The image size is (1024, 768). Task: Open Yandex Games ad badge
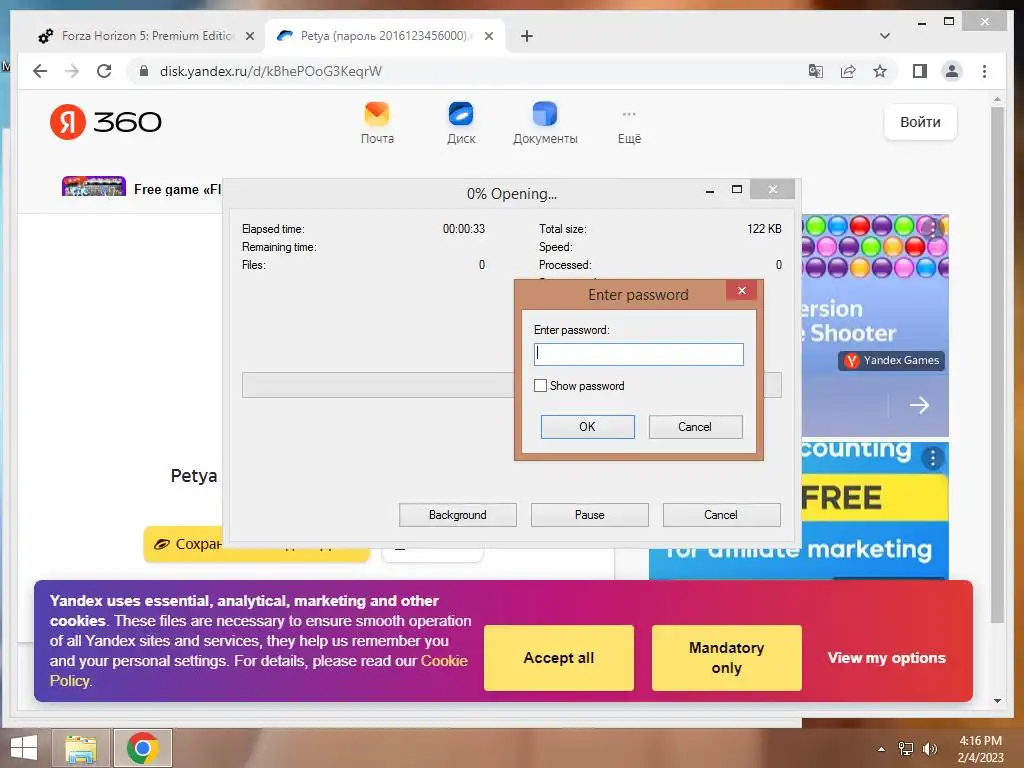pos(891,360)
